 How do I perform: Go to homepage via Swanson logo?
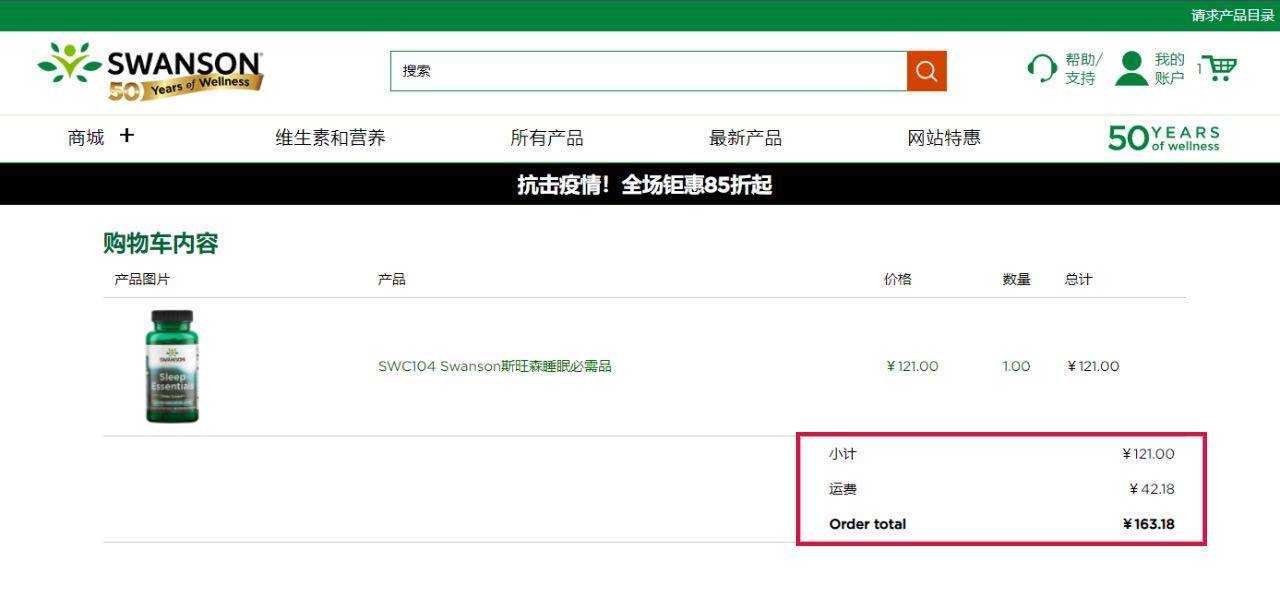point(151,71)
